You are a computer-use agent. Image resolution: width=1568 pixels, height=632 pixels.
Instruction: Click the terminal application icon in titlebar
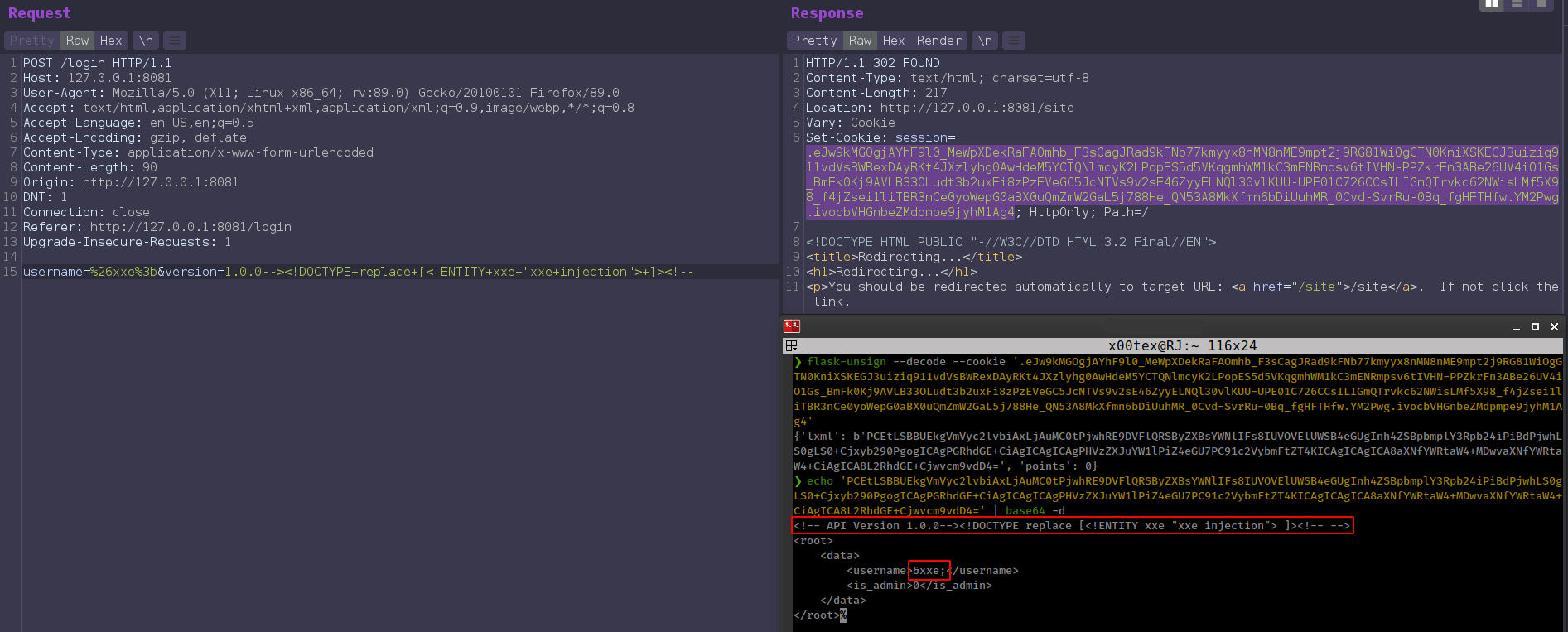792,326
